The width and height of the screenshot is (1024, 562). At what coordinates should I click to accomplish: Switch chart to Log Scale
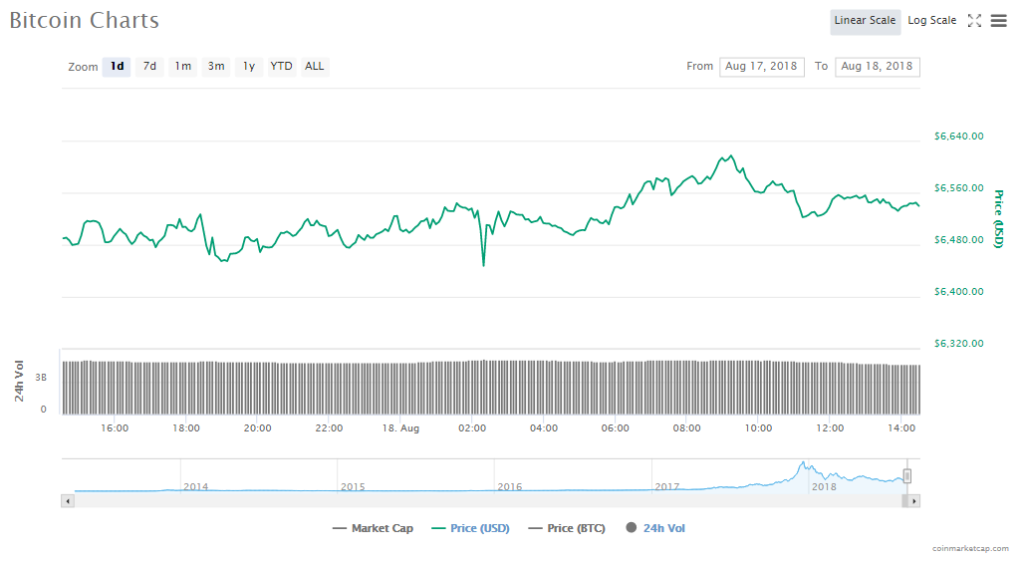click(932, 21)
